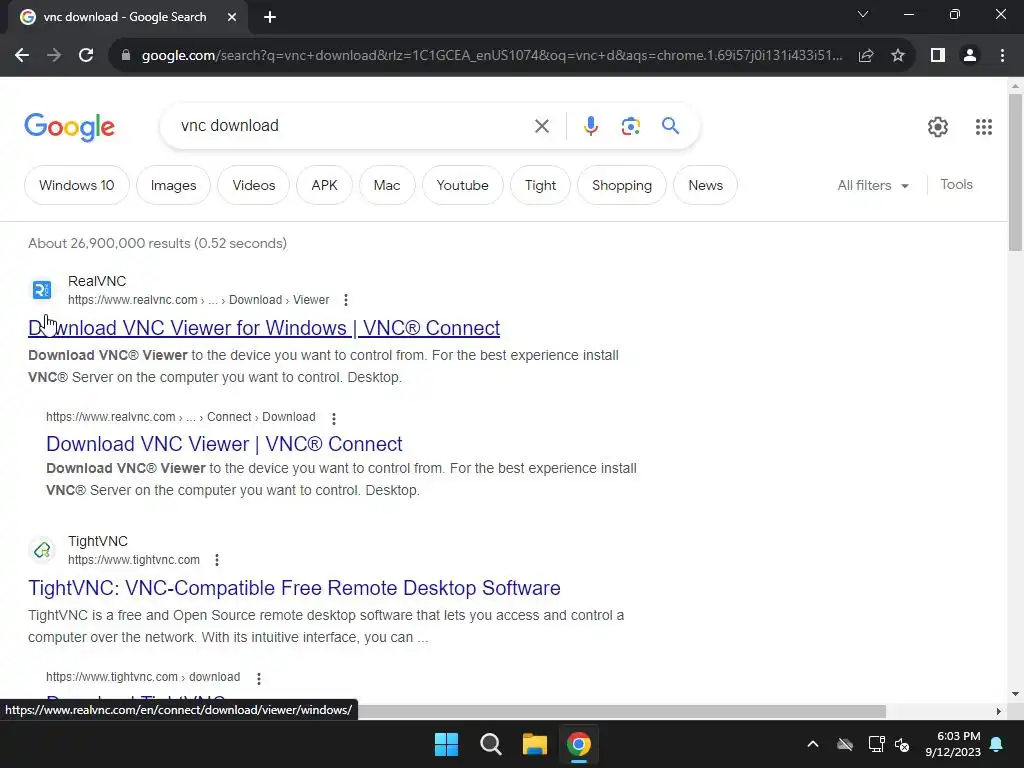Open Google apps grid icon
The image size is (1024, 768).
coord(984,127)
